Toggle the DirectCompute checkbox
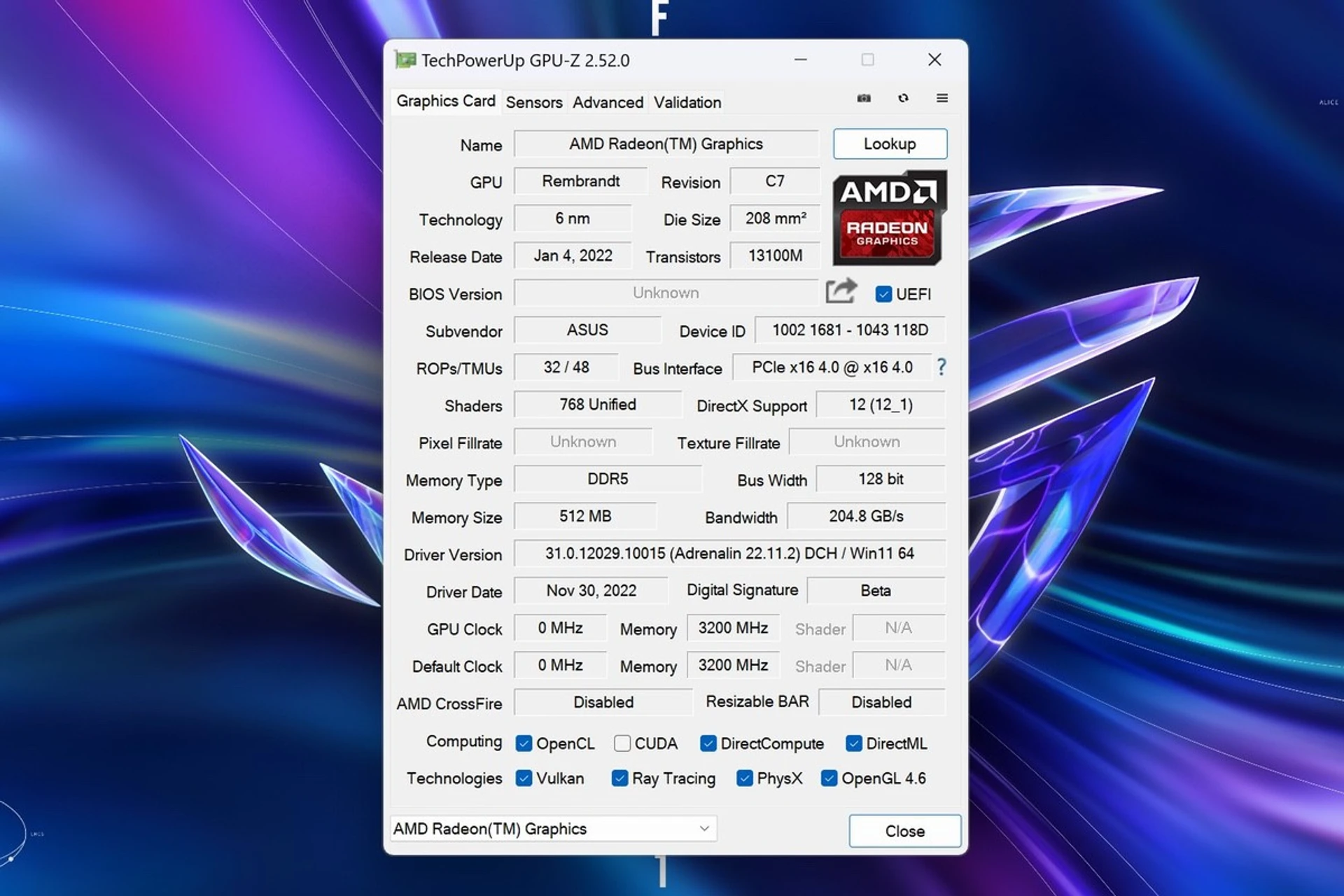 tap(708, 743)
